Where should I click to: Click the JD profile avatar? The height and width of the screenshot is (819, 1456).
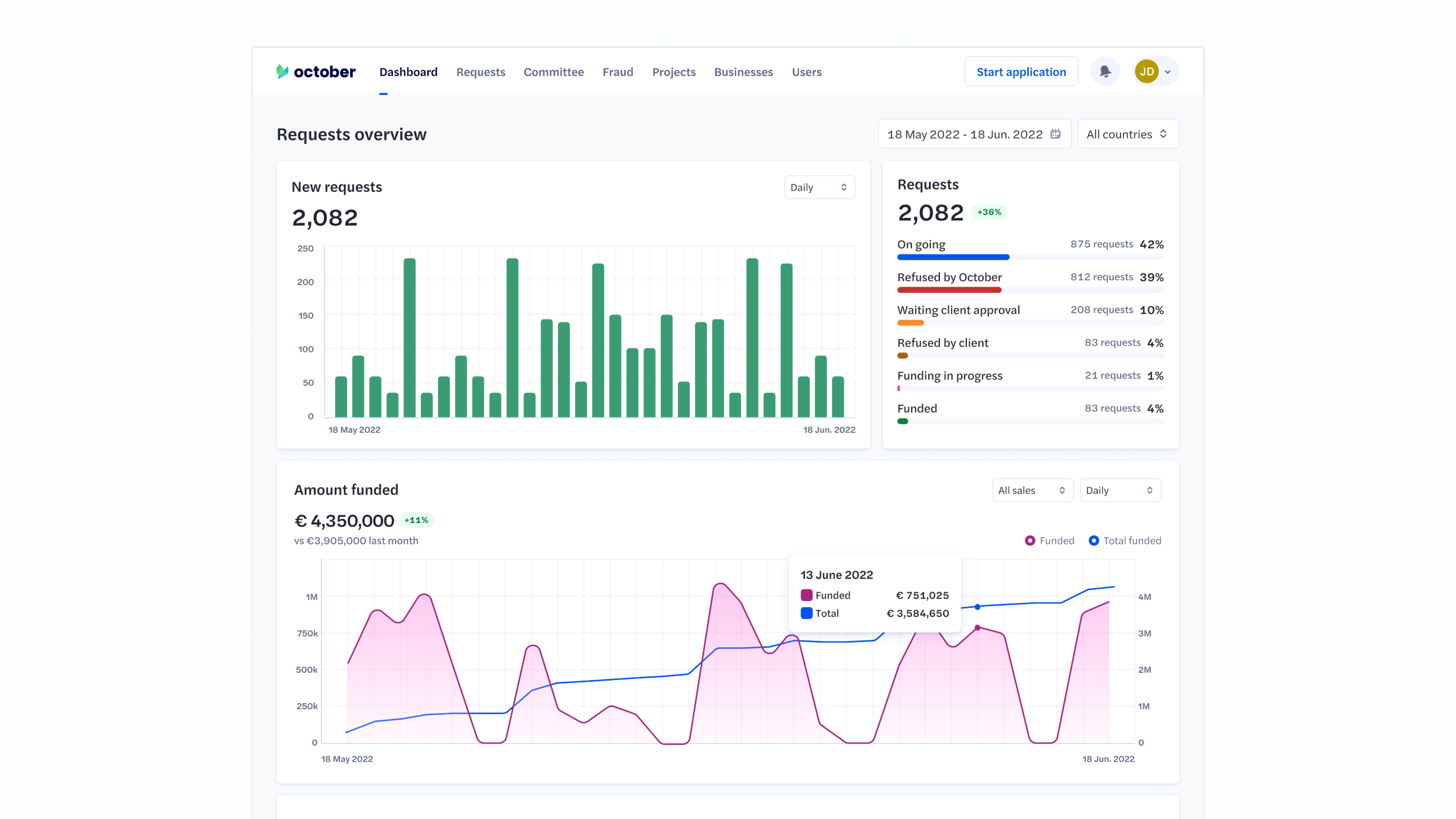pos(1147,71)
